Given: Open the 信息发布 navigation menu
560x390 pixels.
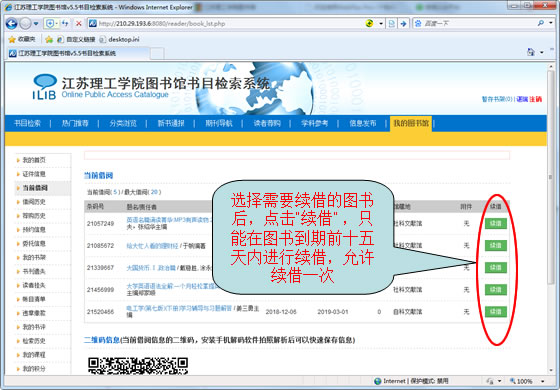Looking at the screenshot, I should 362,123.
